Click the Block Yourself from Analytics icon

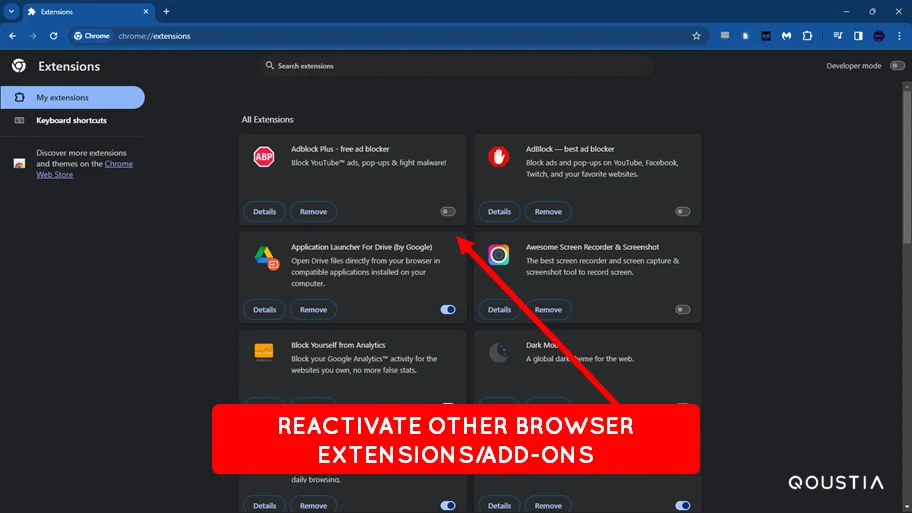tap(263, 352)
